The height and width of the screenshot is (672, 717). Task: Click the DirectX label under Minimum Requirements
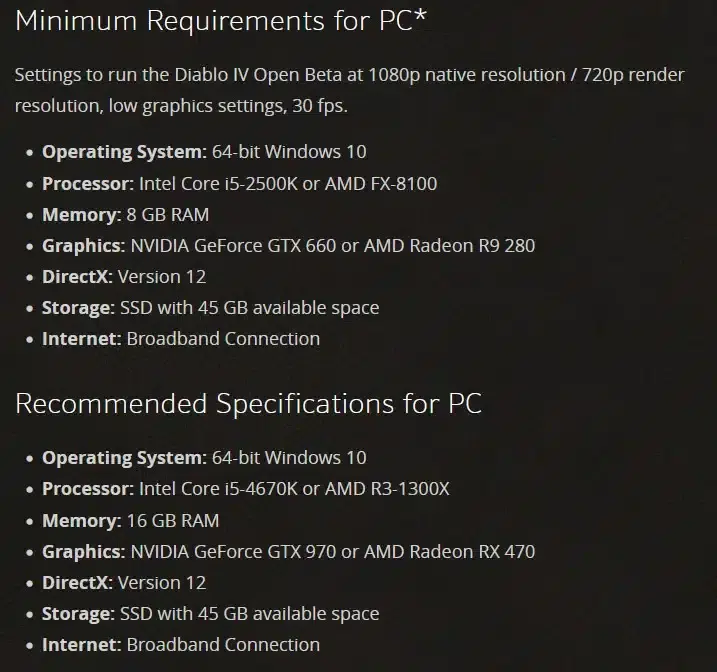click(78, 276)
